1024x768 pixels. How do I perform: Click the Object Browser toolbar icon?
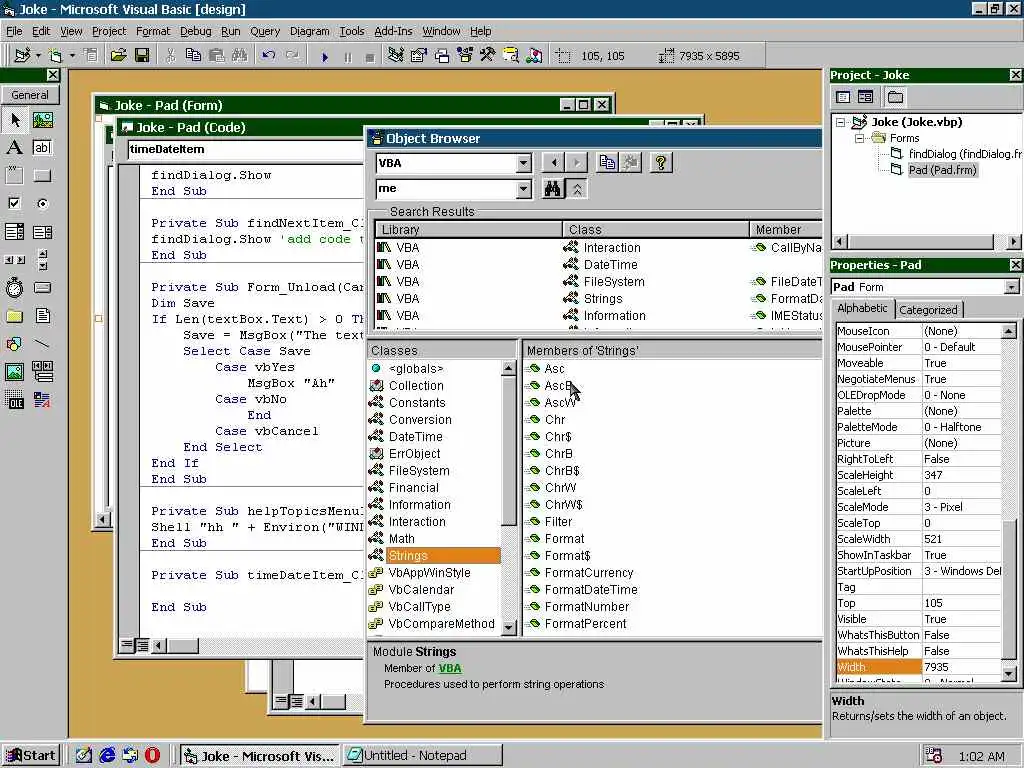(465, 56)
